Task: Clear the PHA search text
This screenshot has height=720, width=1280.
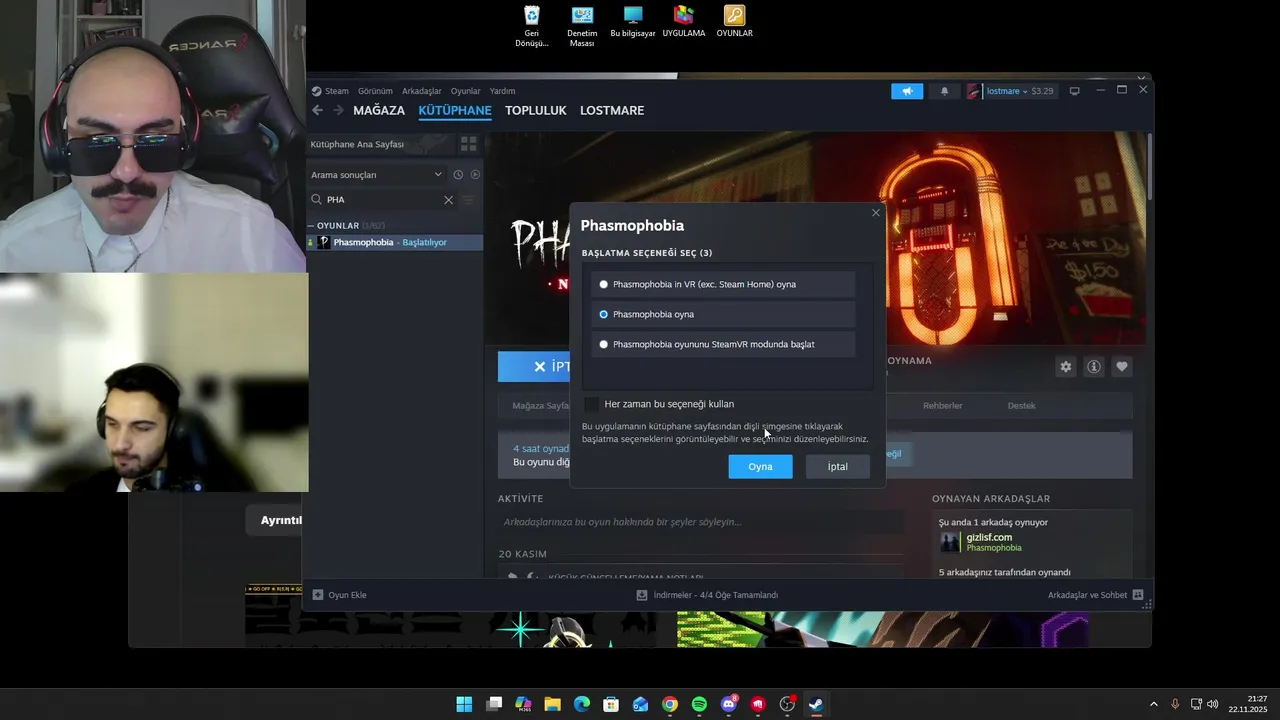Action: point(448,200)
